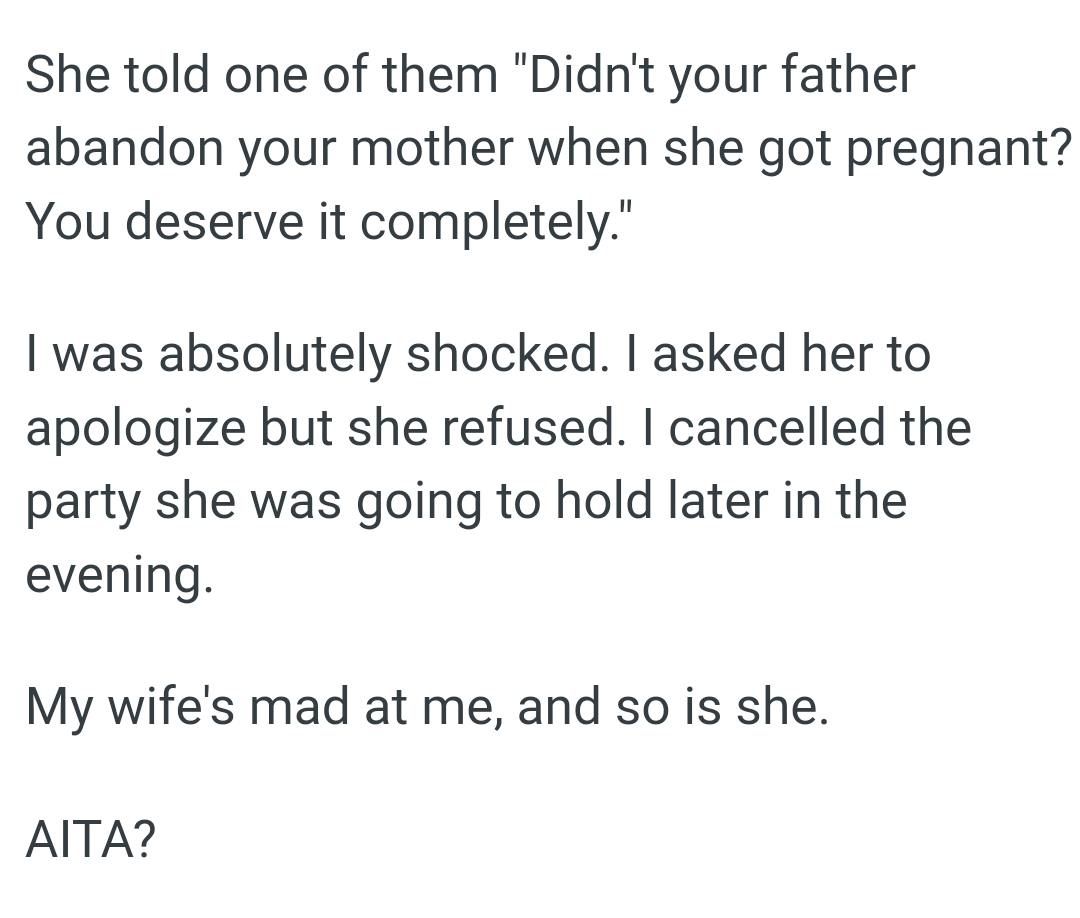Screen dimensions: 1080x918
Task: Click the word "party"
Action: click(x=84, y=502)
